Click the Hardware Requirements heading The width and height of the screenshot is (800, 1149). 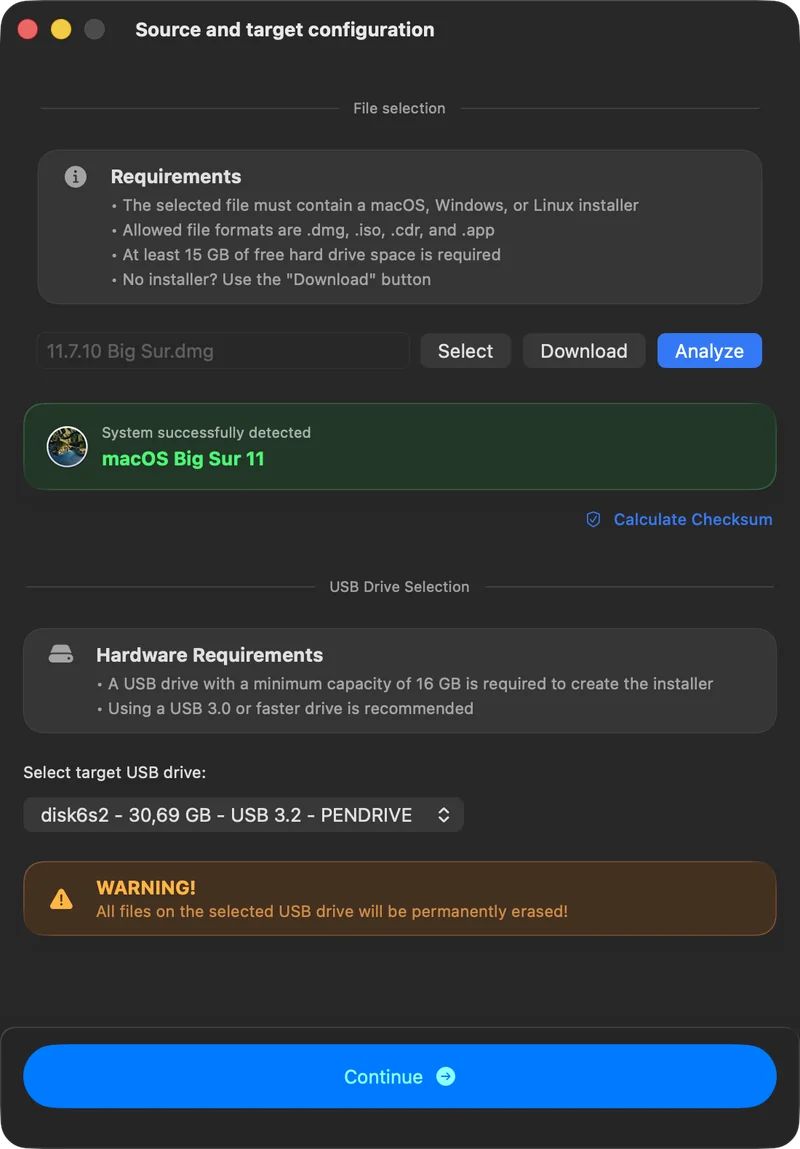tap(210, 654)
